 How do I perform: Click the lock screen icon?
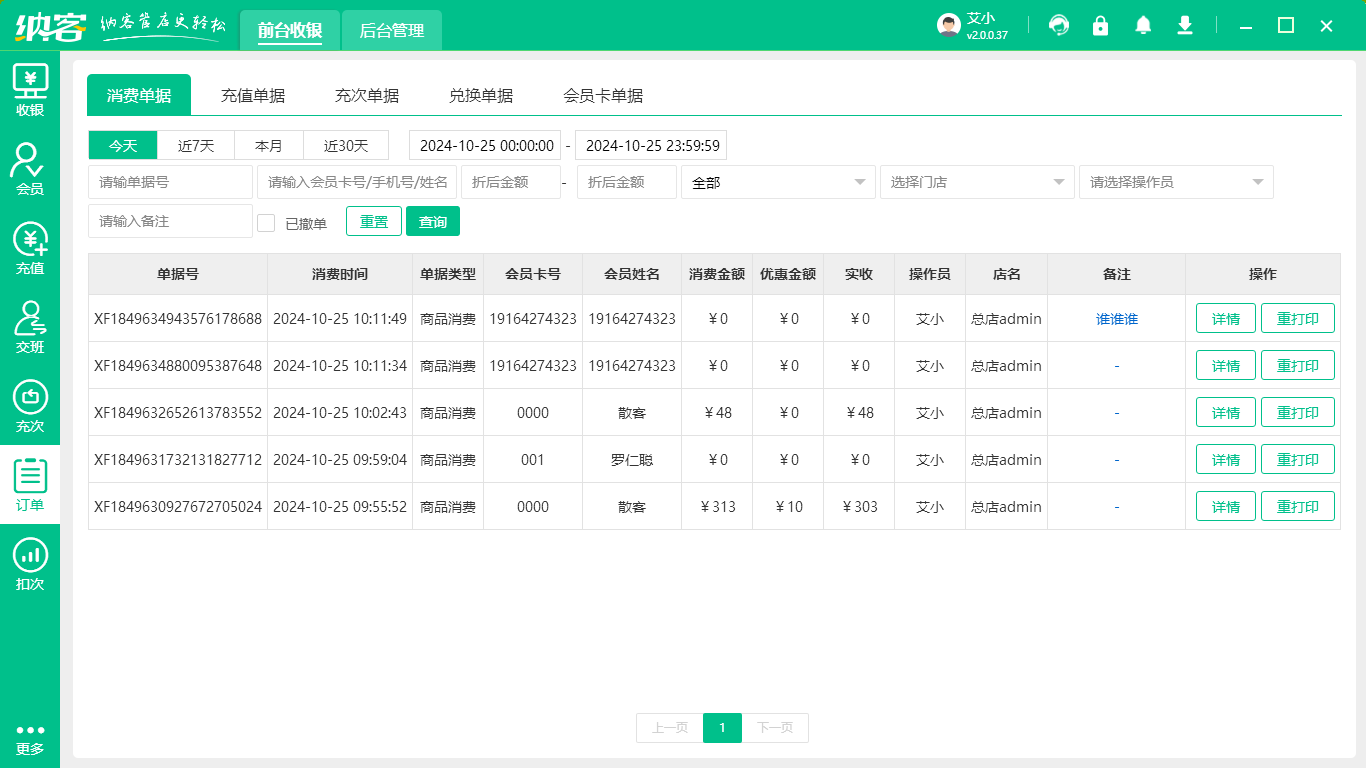coord(1101,25)
